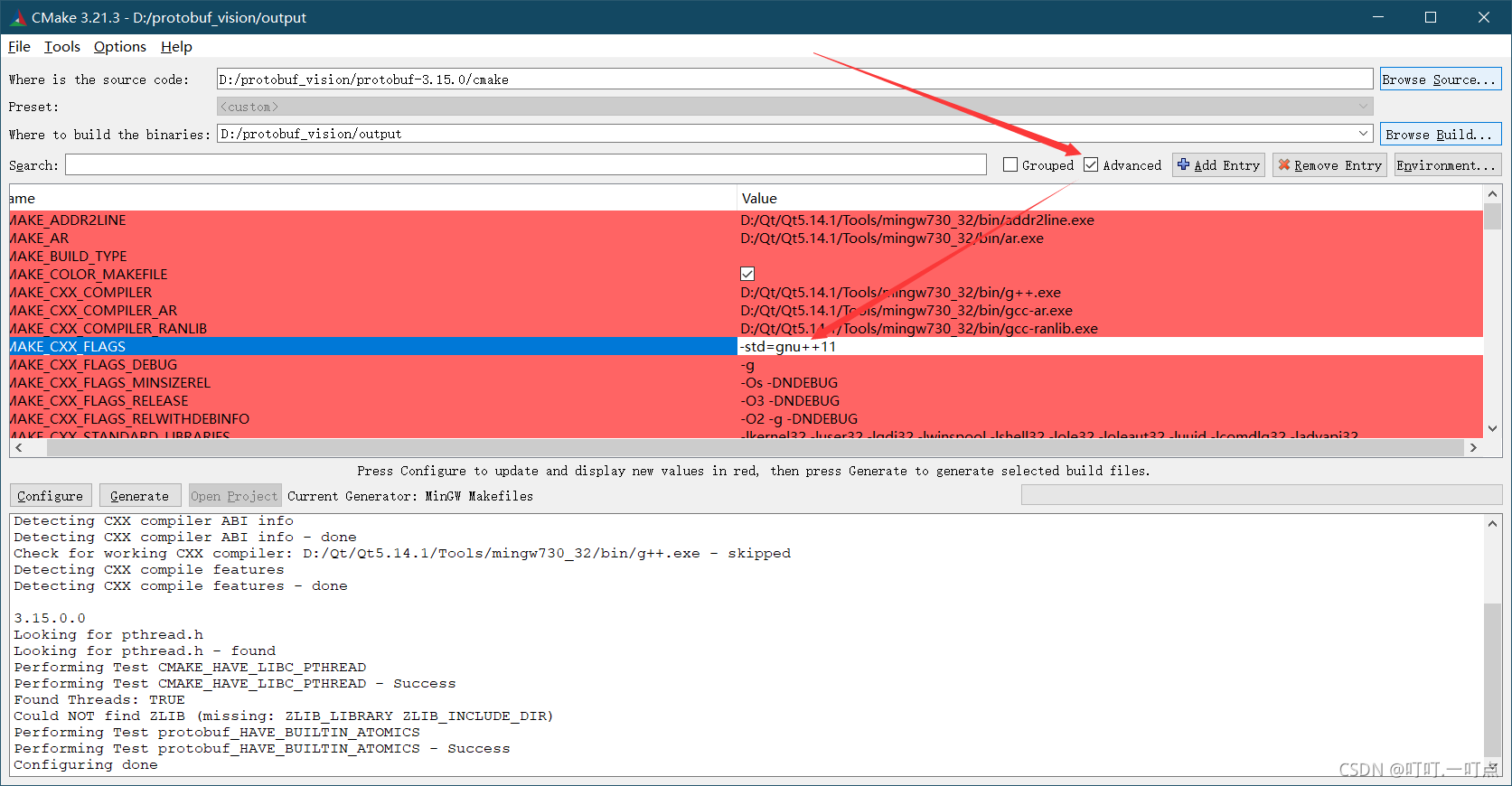Expand the build binaries path dropdown
The image size is (1512, 786).
point(1363,134)
